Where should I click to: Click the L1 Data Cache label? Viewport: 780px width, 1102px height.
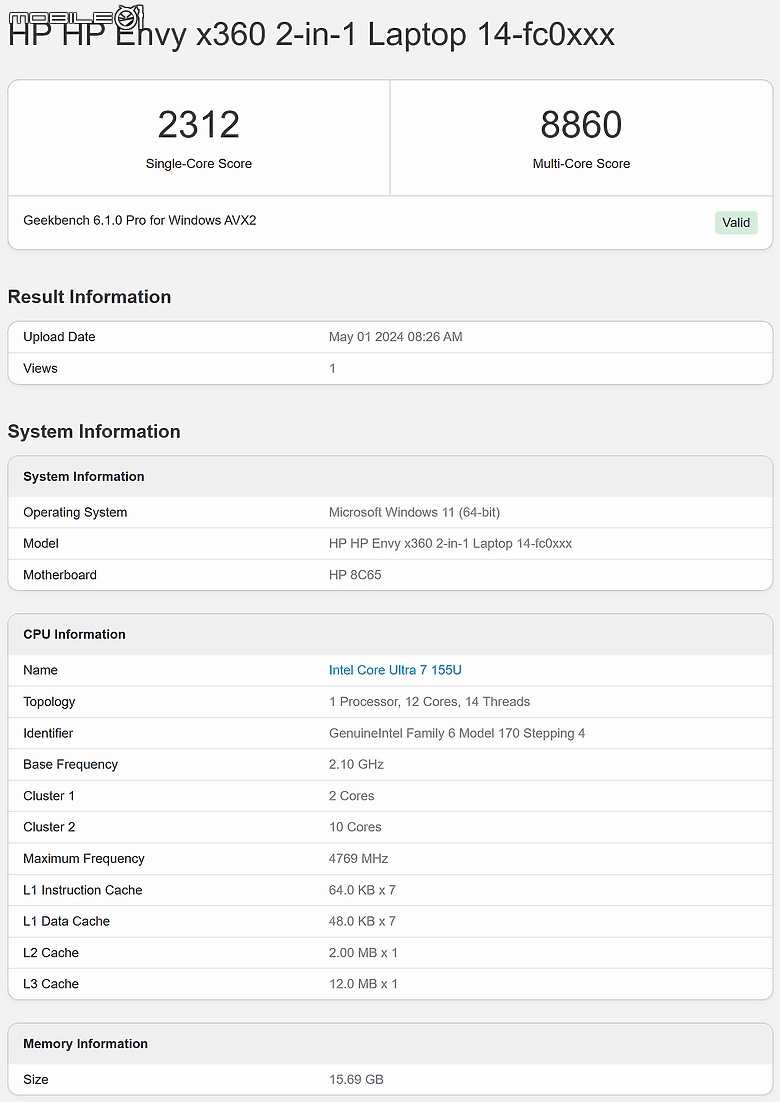[67, 921]
